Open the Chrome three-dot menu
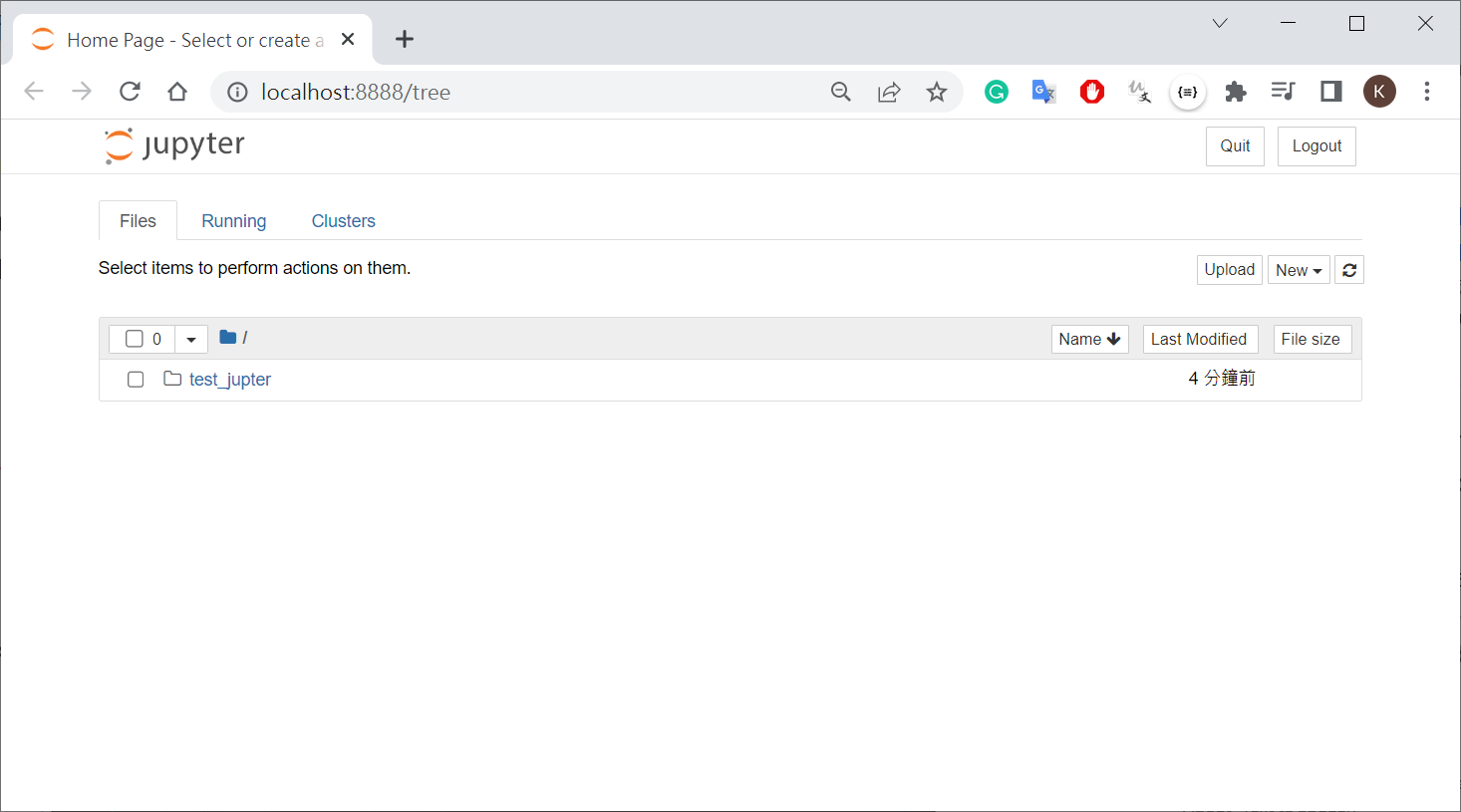This screenshot has width=1461, height=812. [1426, 92]
